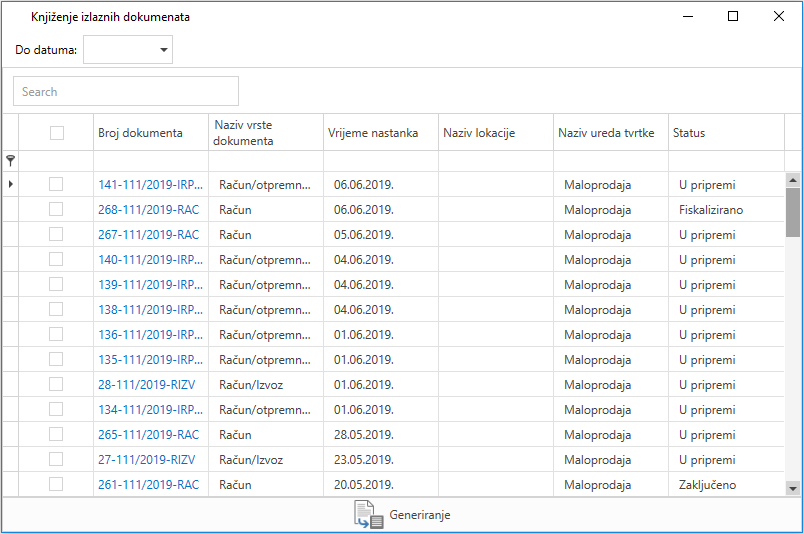Screen dimensions: 804x534
Task: Check the box for 268-111/2019-RAC row
Action: click(x=56, y=209)
